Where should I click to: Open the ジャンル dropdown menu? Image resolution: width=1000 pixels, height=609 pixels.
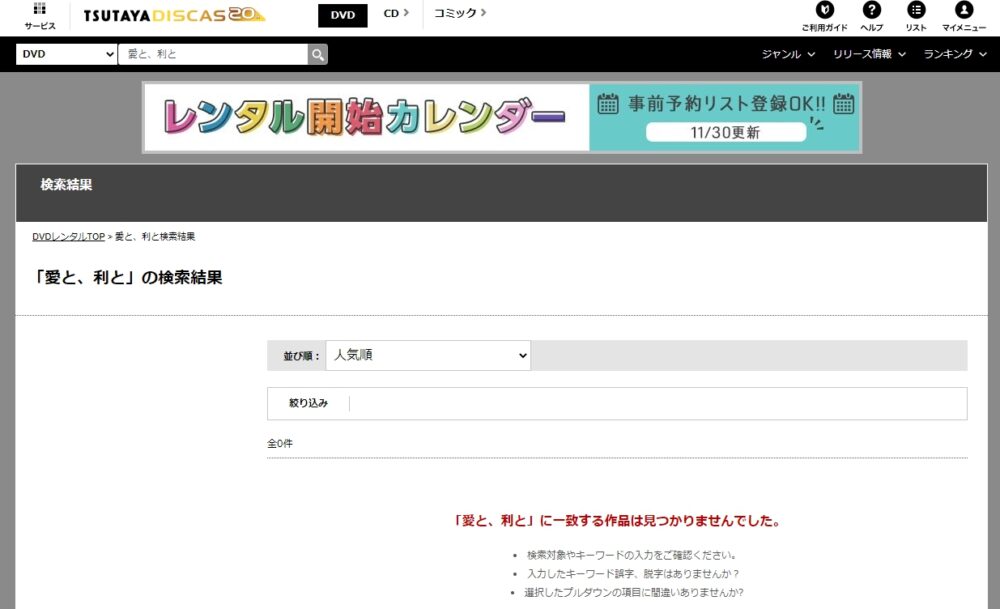(x=789, y=55)
